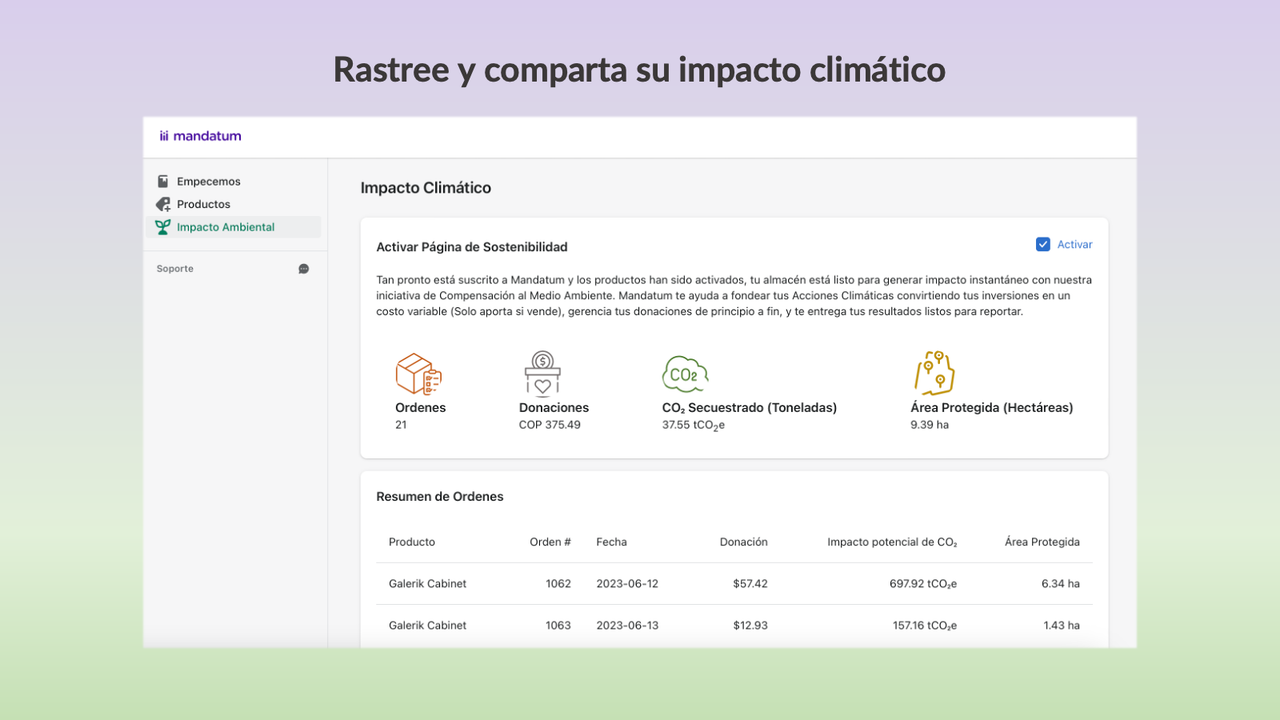Viewport: 1280px width, 720px height.
Task: Click donation amount $57.42
Action: coord(750,583)
